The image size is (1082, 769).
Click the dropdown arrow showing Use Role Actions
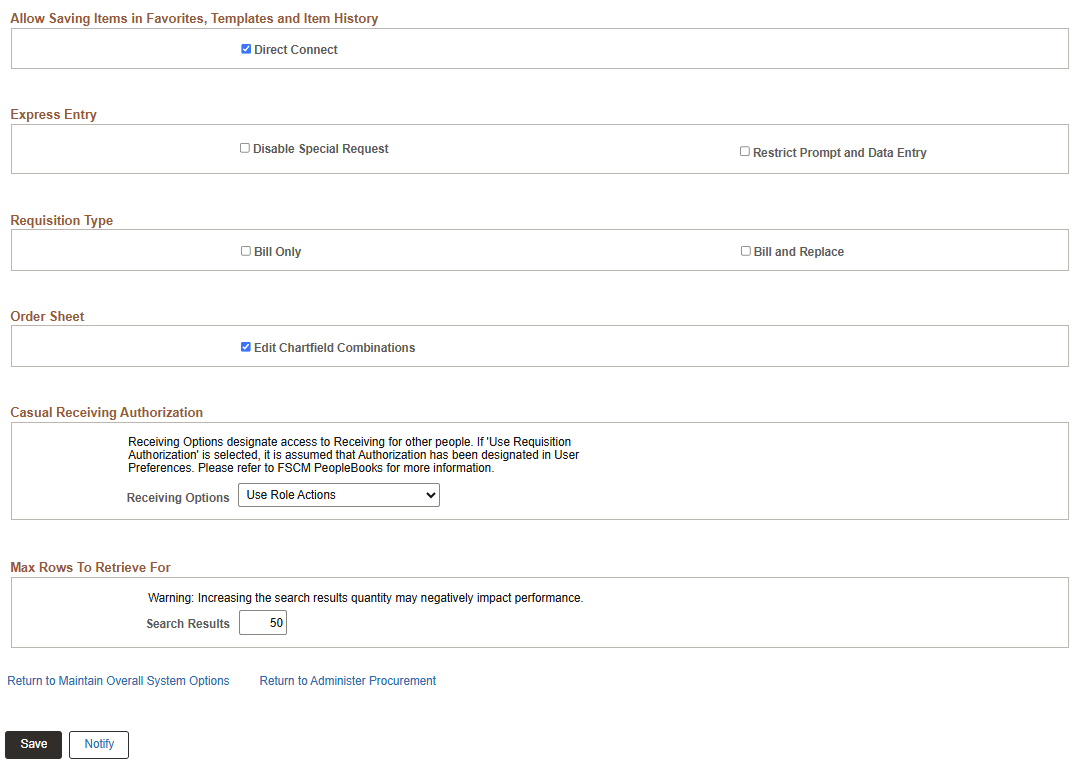[430, 494]
